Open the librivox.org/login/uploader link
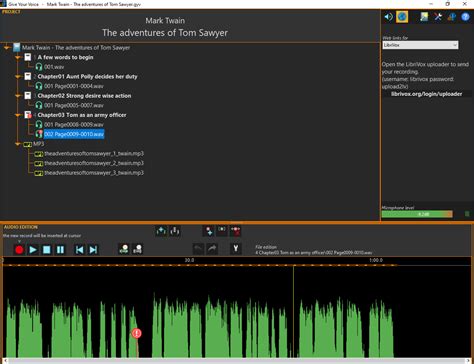 (426, 94)
